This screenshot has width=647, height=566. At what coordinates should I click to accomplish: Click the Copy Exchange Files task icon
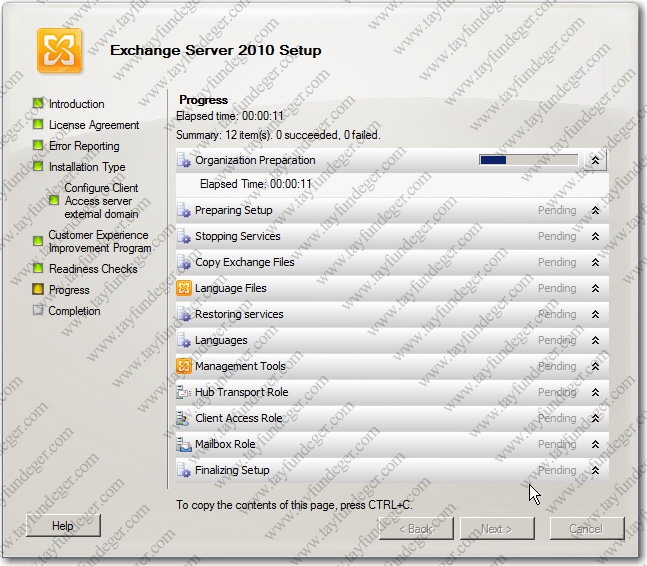(x=184, y=262)
